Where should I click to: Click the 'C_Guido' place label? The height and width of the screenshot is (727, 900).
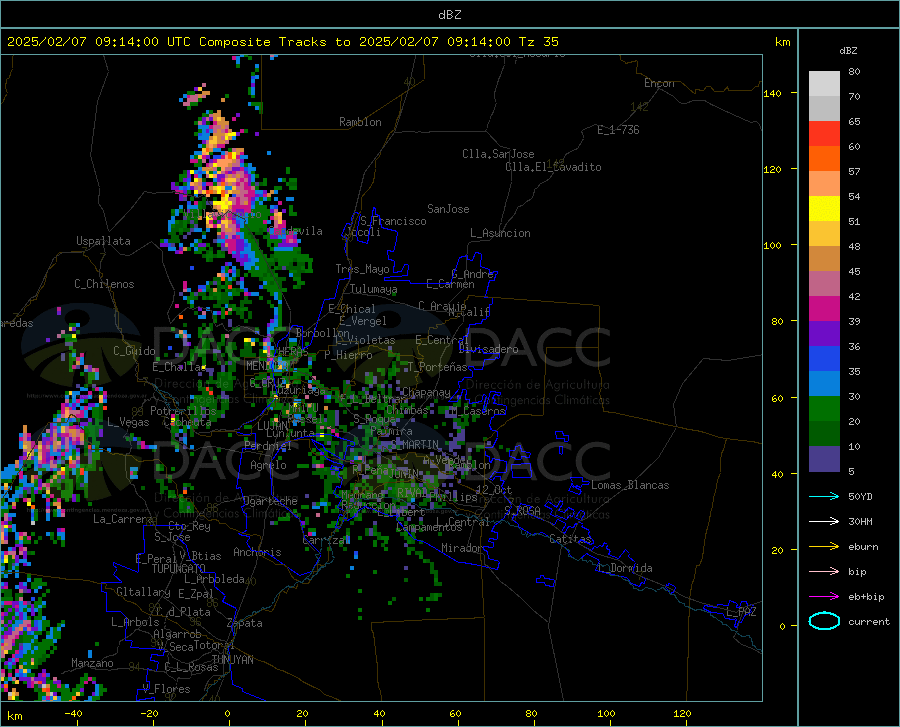click(x=134, y=351)
